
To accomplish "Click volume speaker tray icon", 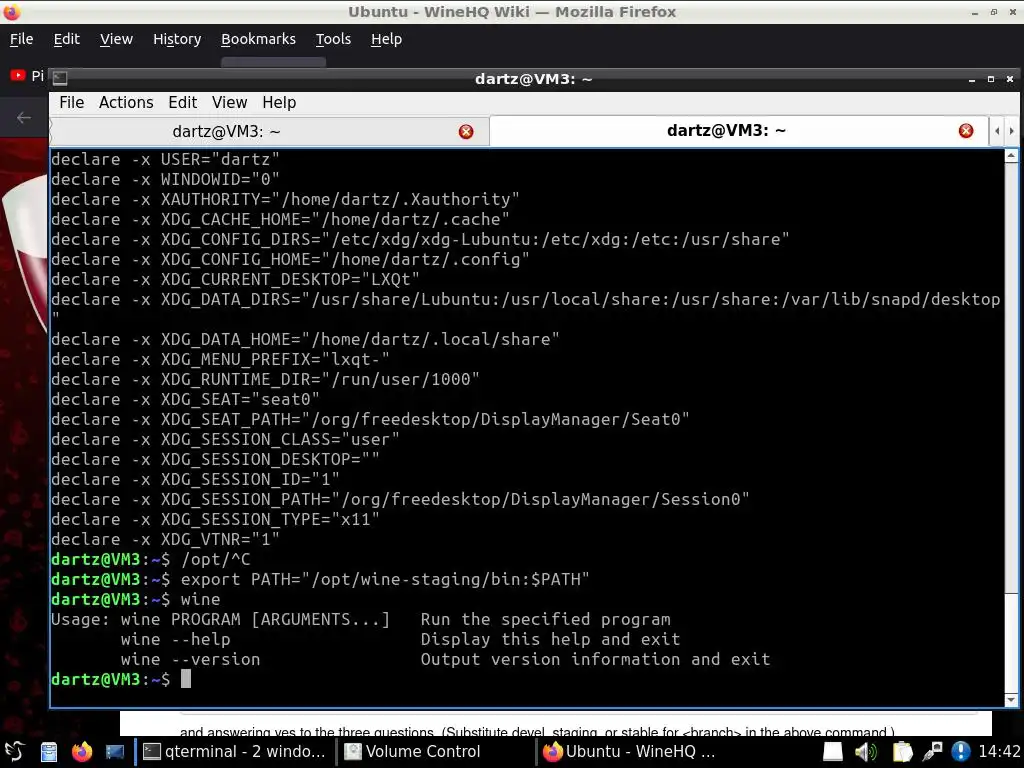I will 866,752.
